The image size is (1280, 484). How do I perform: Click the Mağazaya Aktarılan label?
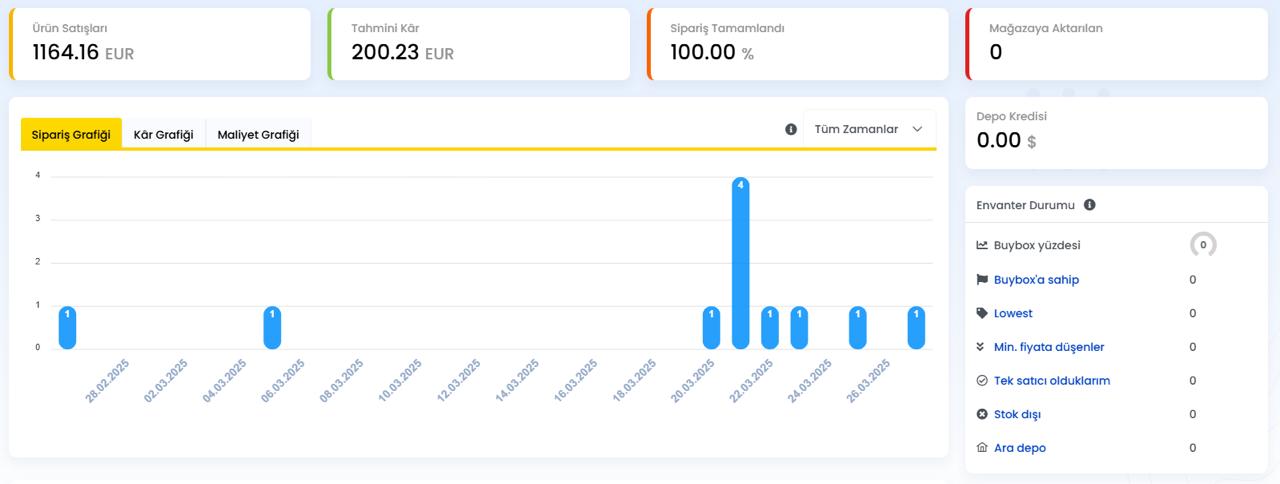pos(1046,28)
